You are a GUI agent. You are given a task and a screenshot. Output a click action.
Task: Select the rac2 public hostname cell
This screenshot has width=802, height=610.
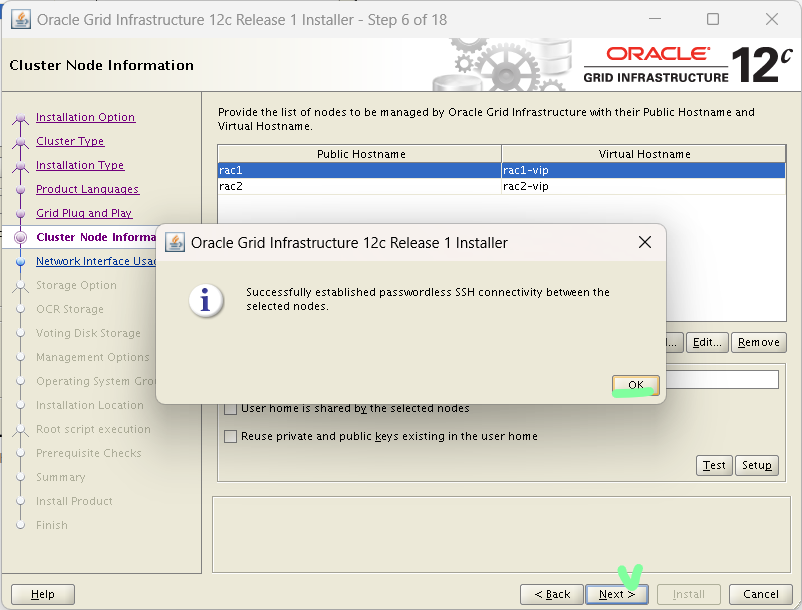(x=360, y=186)
